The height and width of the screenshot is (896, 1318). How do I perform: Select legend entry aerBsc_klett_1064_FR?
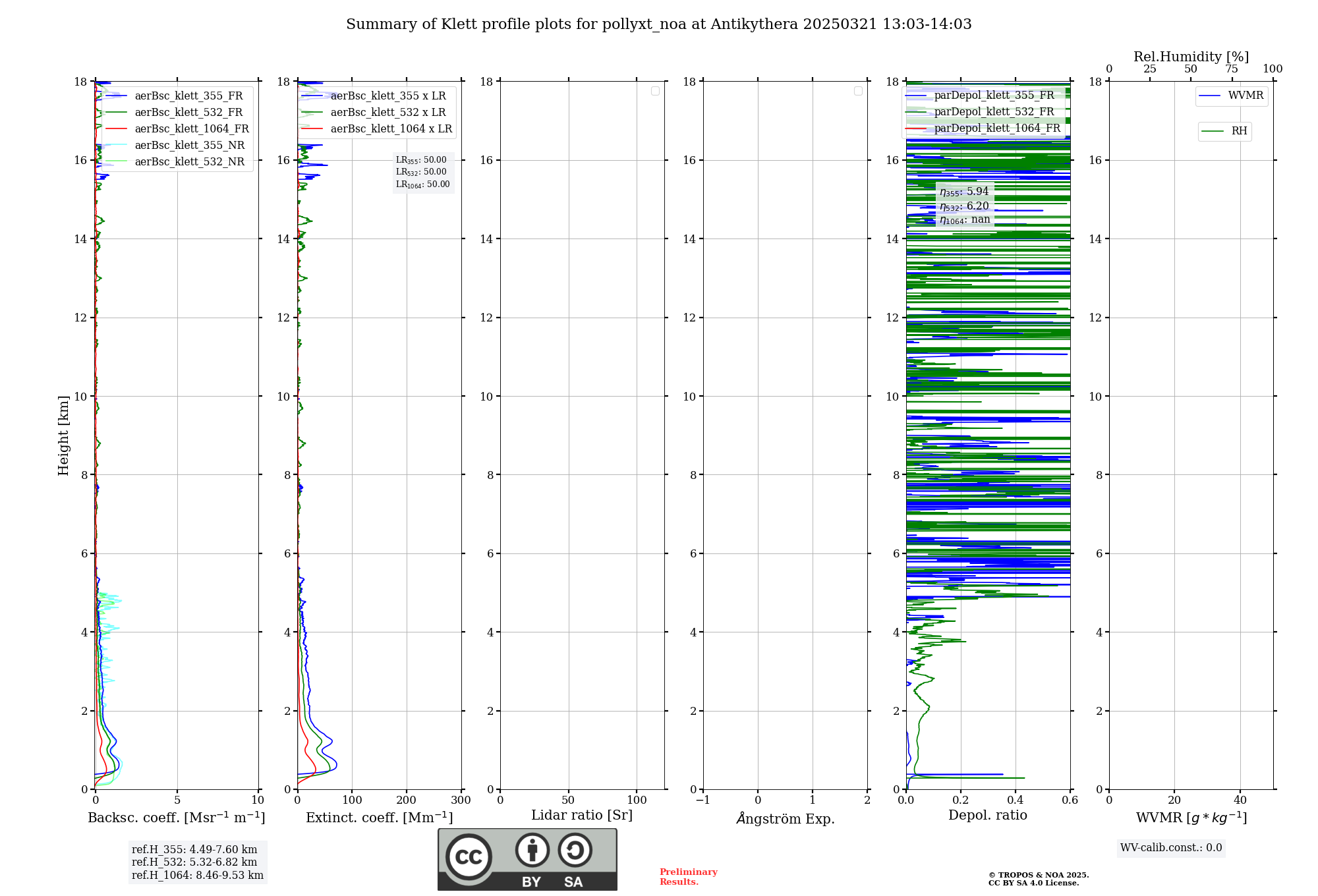177,128
